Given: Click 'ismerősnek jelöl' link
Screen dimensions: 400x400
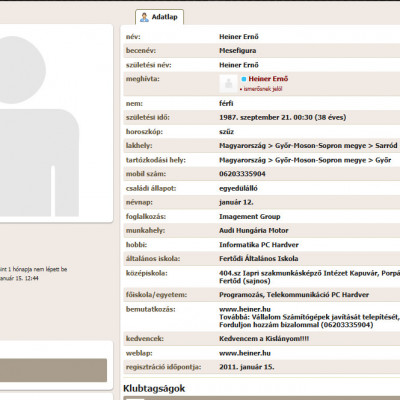Looking at the screenshot, I should [263, 89].
